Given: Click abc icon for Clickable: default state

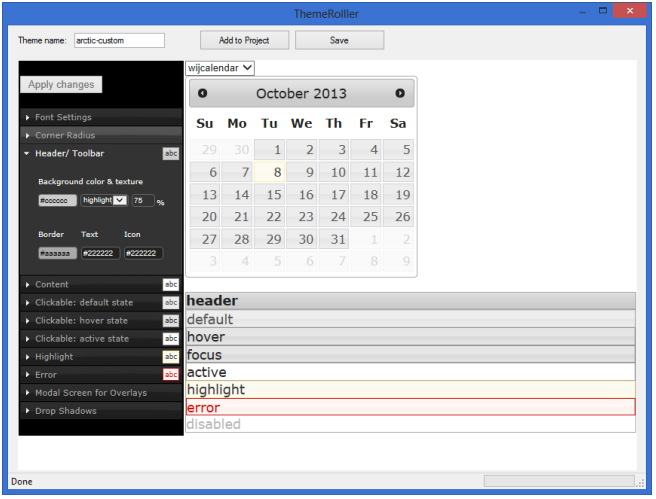Looking at the screenshot, I should click(x=171, y=303).
